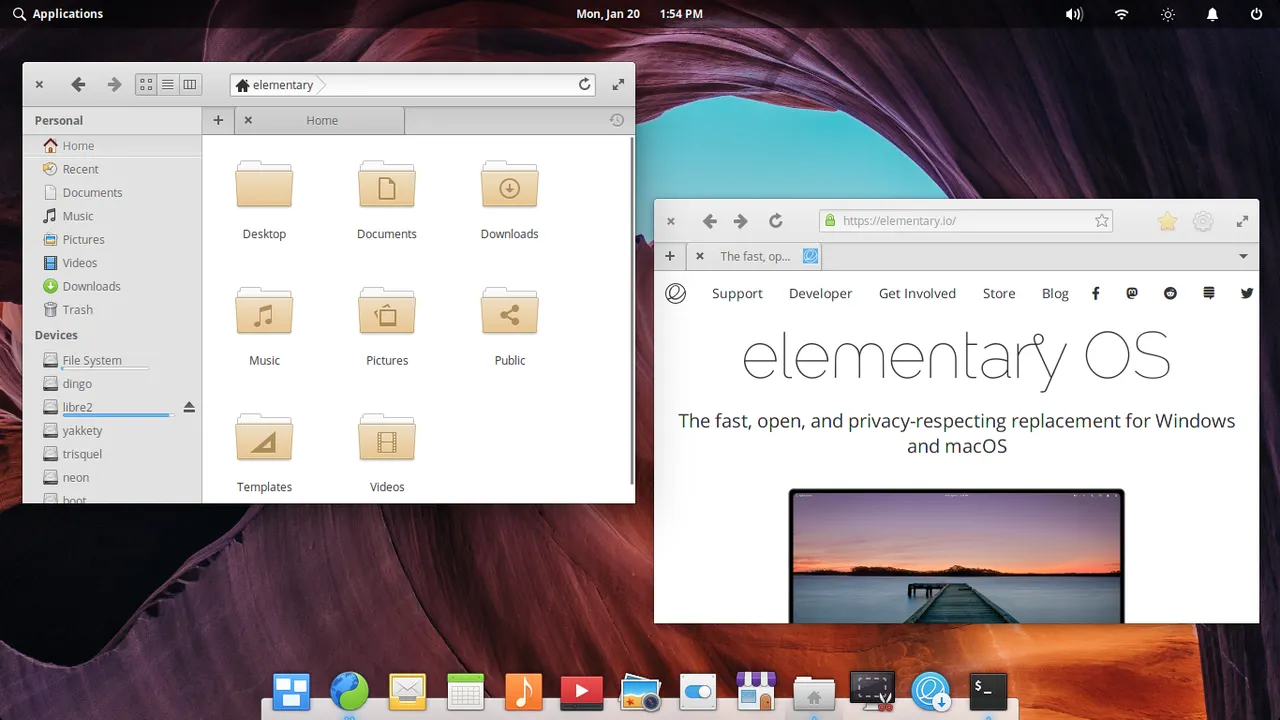The image size is (1280, 720).
Task: Open Downloads in the sidebar
Action: [x=112, y=286]
